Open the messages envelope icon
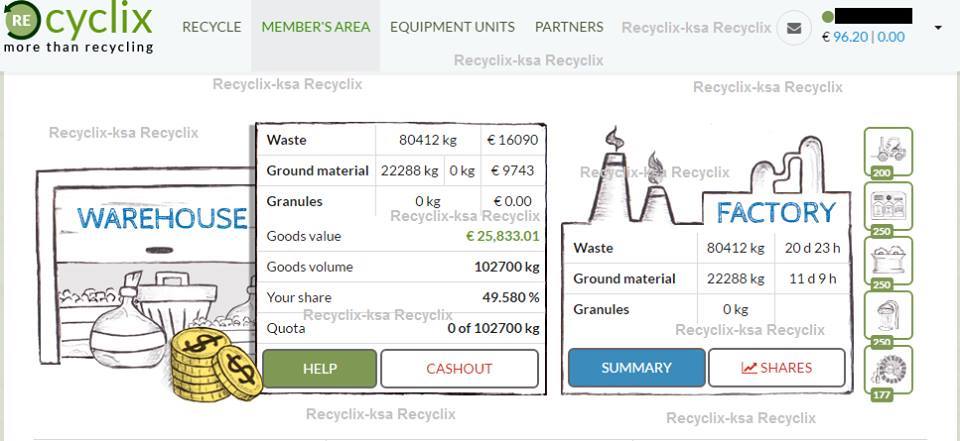This screenshot has width=960, height=441. click(794, 28)
